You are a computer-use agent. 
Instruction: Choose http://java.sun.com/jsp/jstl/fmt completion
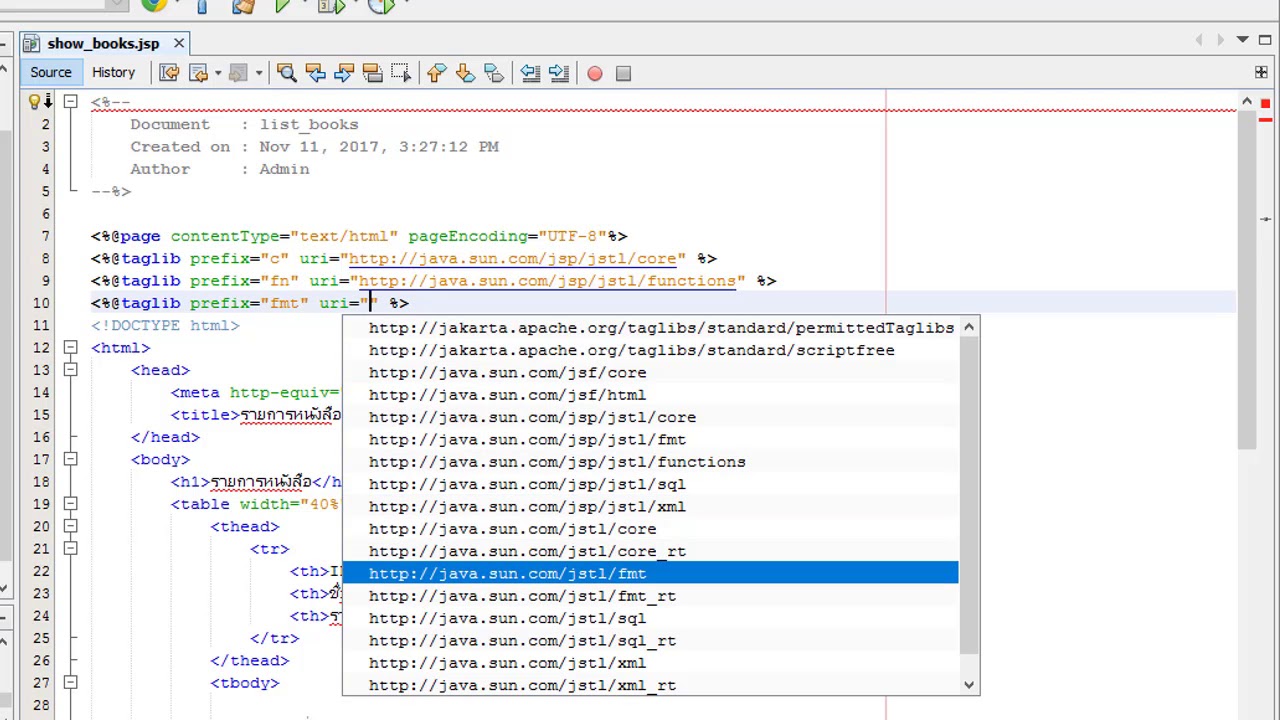pos(650,439)
